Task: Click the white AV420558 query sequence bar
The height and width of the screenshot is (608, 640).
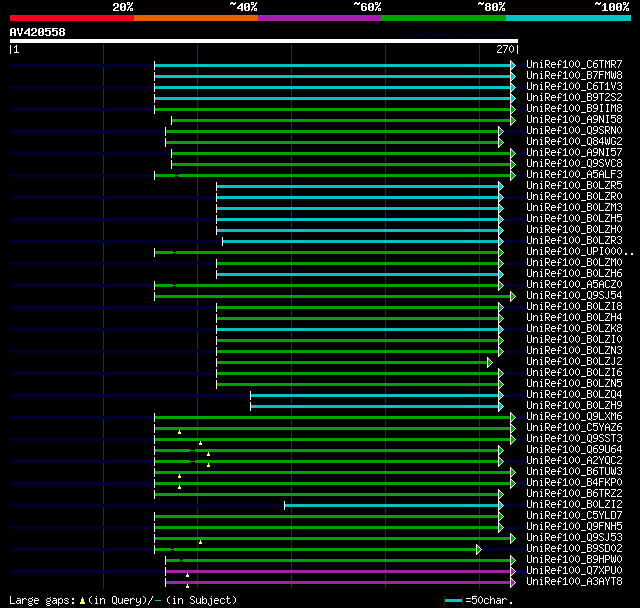Action: [264, 41]
